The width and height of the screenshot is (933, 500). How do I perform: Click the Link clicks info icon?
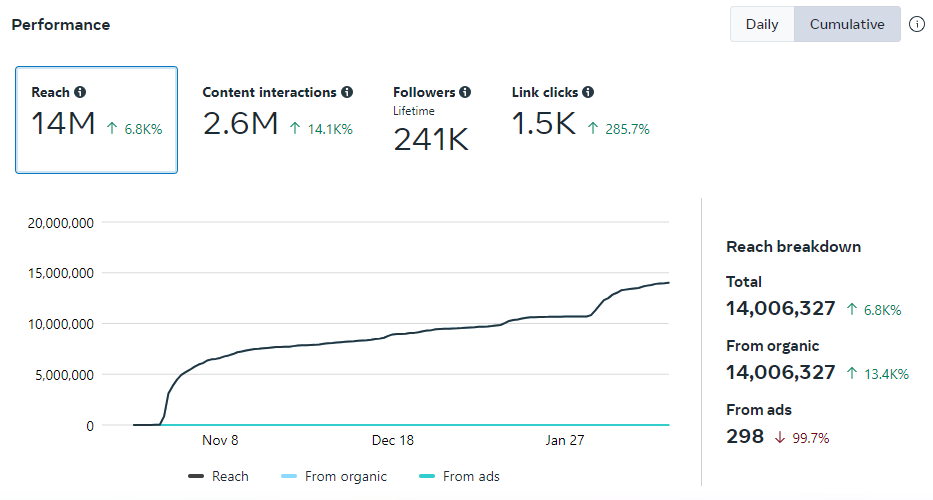[588, 92]
